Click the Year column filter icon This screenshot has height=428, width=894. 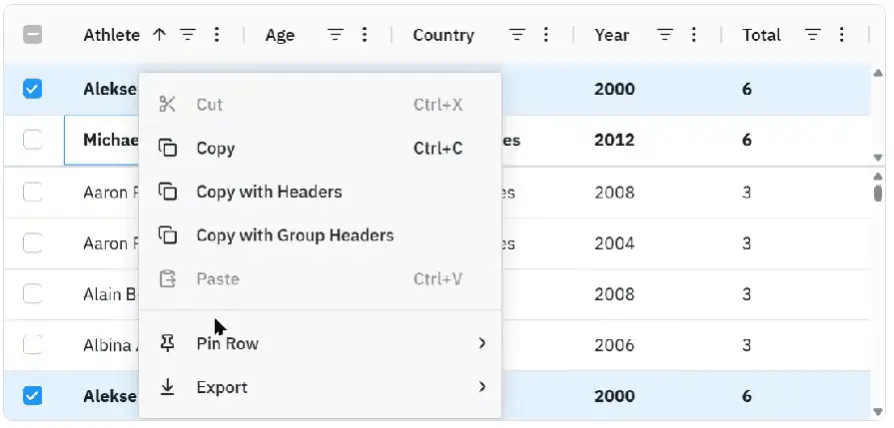[665, 35]
